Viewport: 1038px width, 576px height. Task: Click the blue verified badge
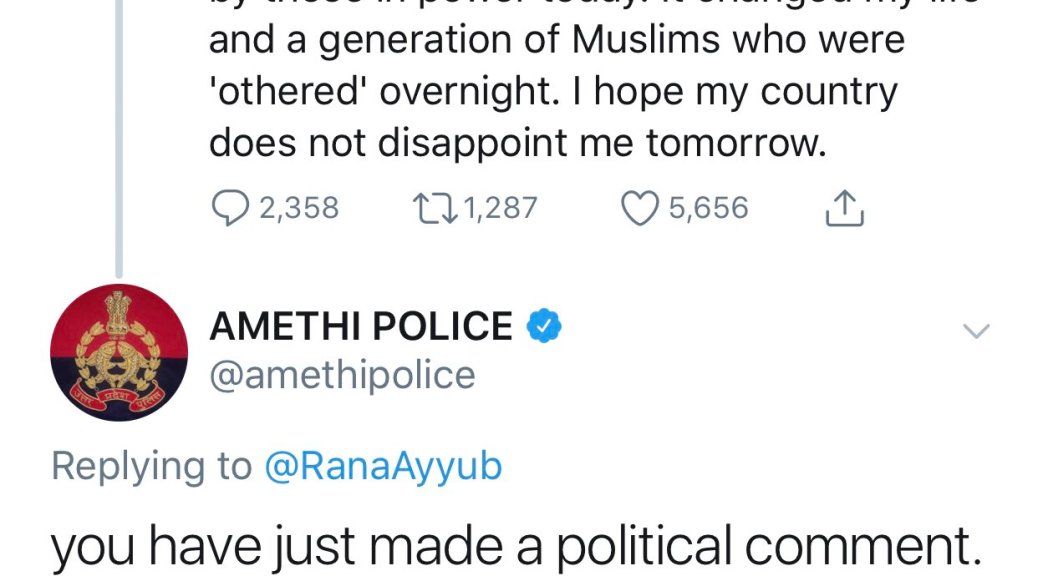click(x=544, y=327)
